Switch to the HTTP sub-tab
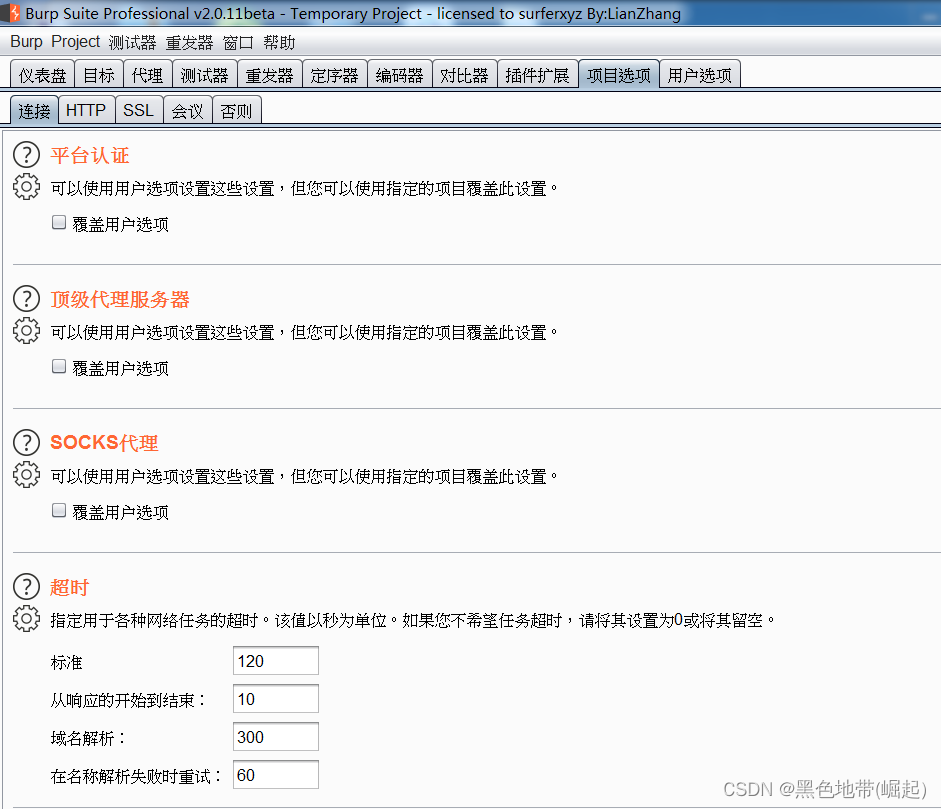Screen dimensions: 941x809 tap(86, 110)
